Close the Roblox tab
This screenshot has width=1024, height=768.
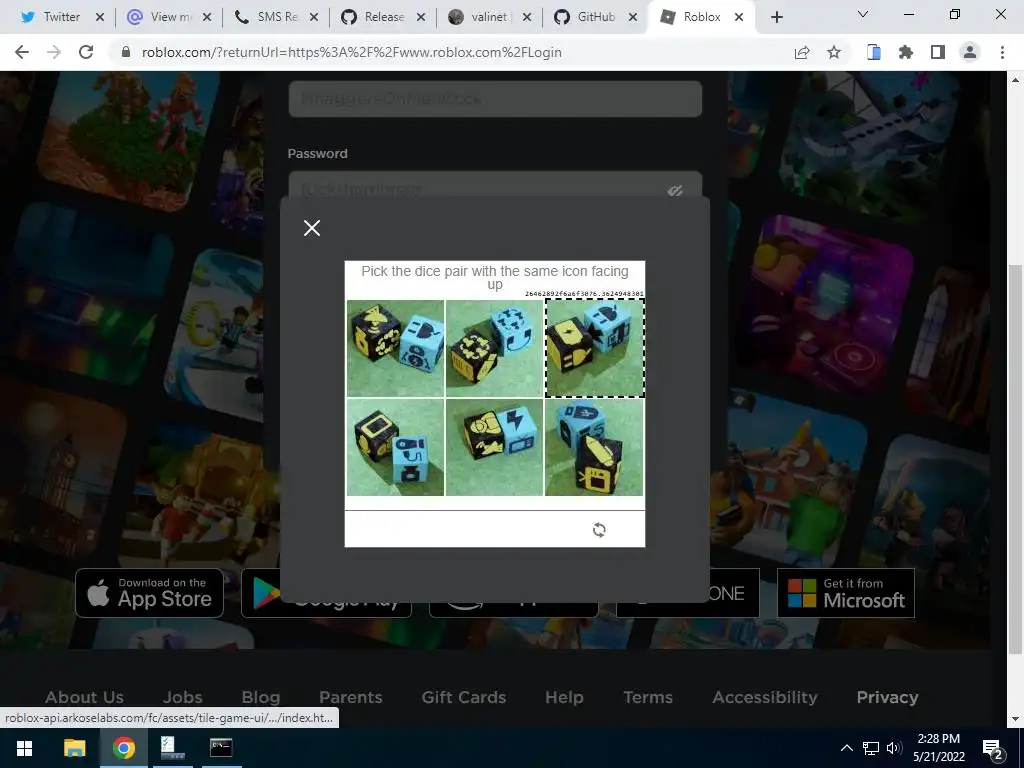[x=739, y=17]
